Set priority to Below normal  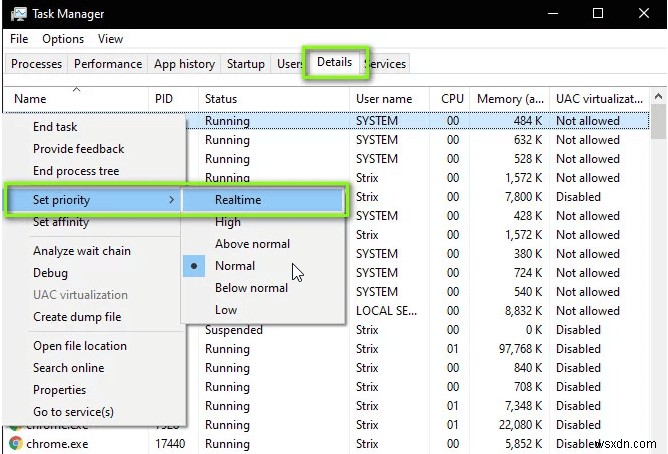coord(263,288)
